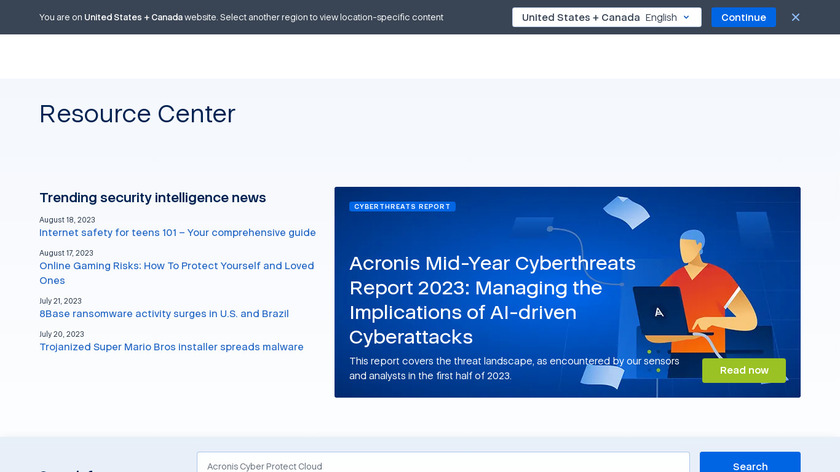Screen dimensions: 840x472
Task: Click the Cyberthreats Report tag label
Action: click(x=402, y=206)
